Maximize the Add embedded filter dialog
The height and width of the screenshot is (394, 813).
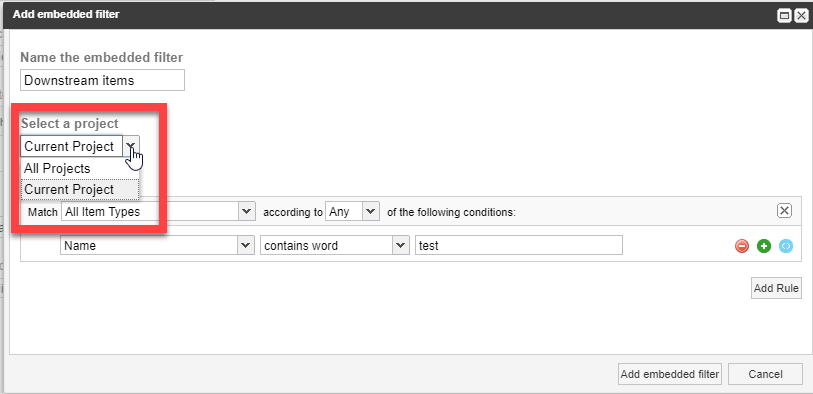784,16
